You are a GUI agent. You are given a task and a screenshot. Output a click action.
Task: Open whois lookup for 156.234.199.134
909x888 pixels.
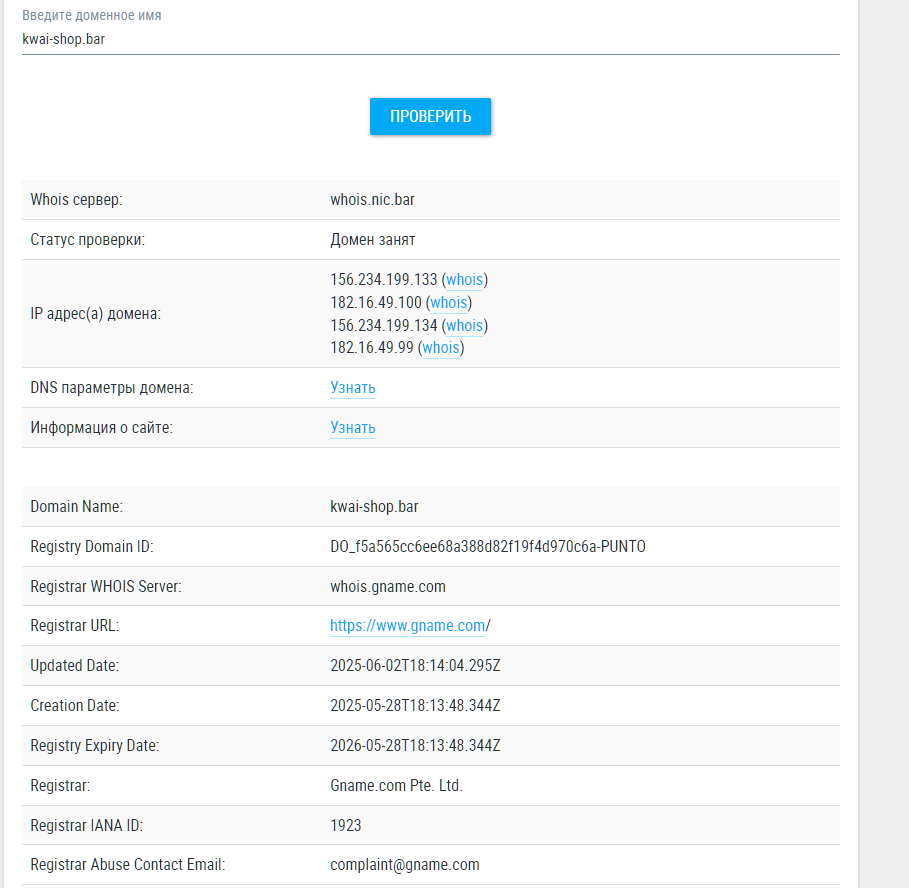tap(464, 325)
